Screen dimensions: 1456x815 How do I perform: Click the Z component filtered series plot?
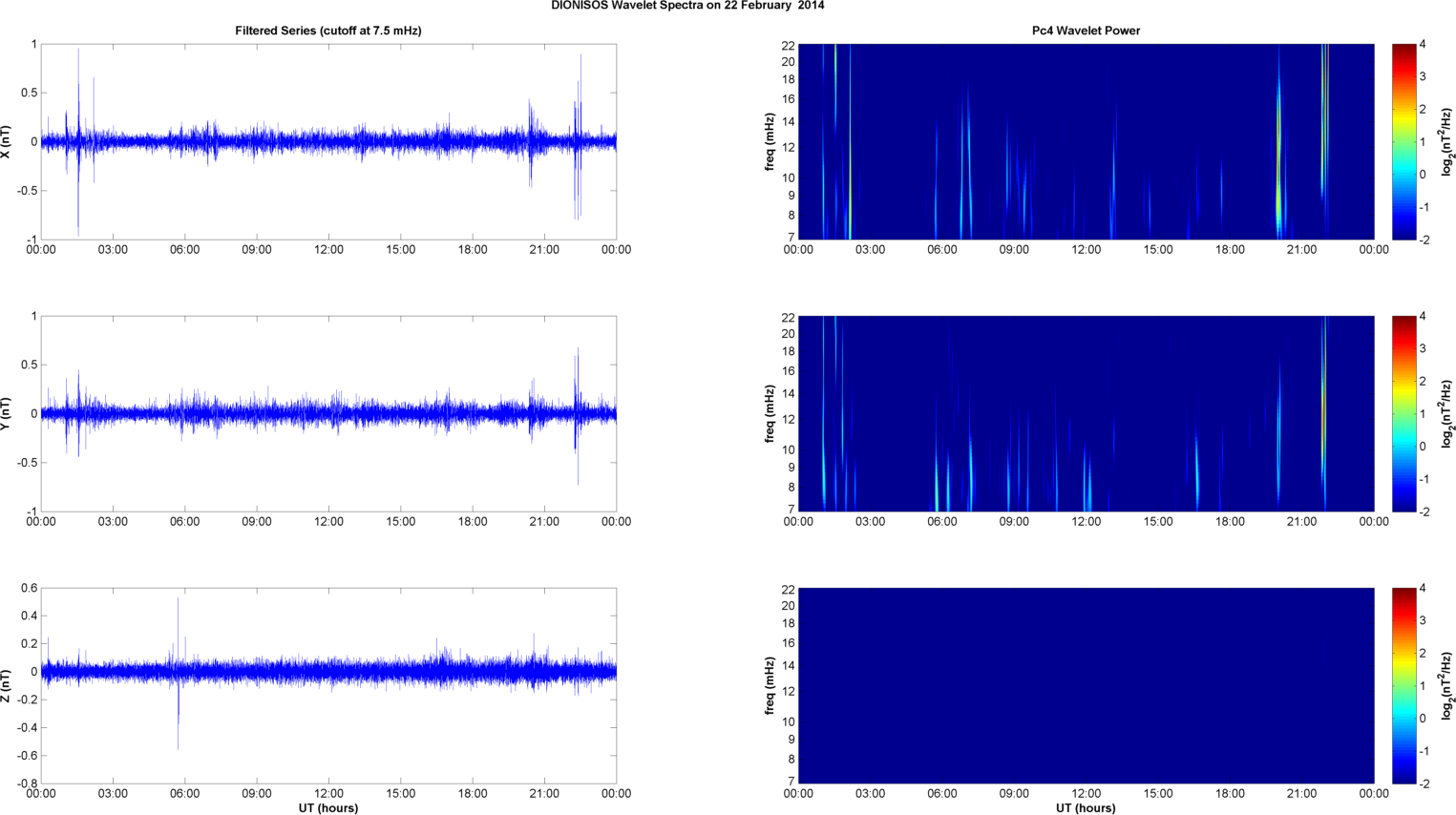(328, 685)
